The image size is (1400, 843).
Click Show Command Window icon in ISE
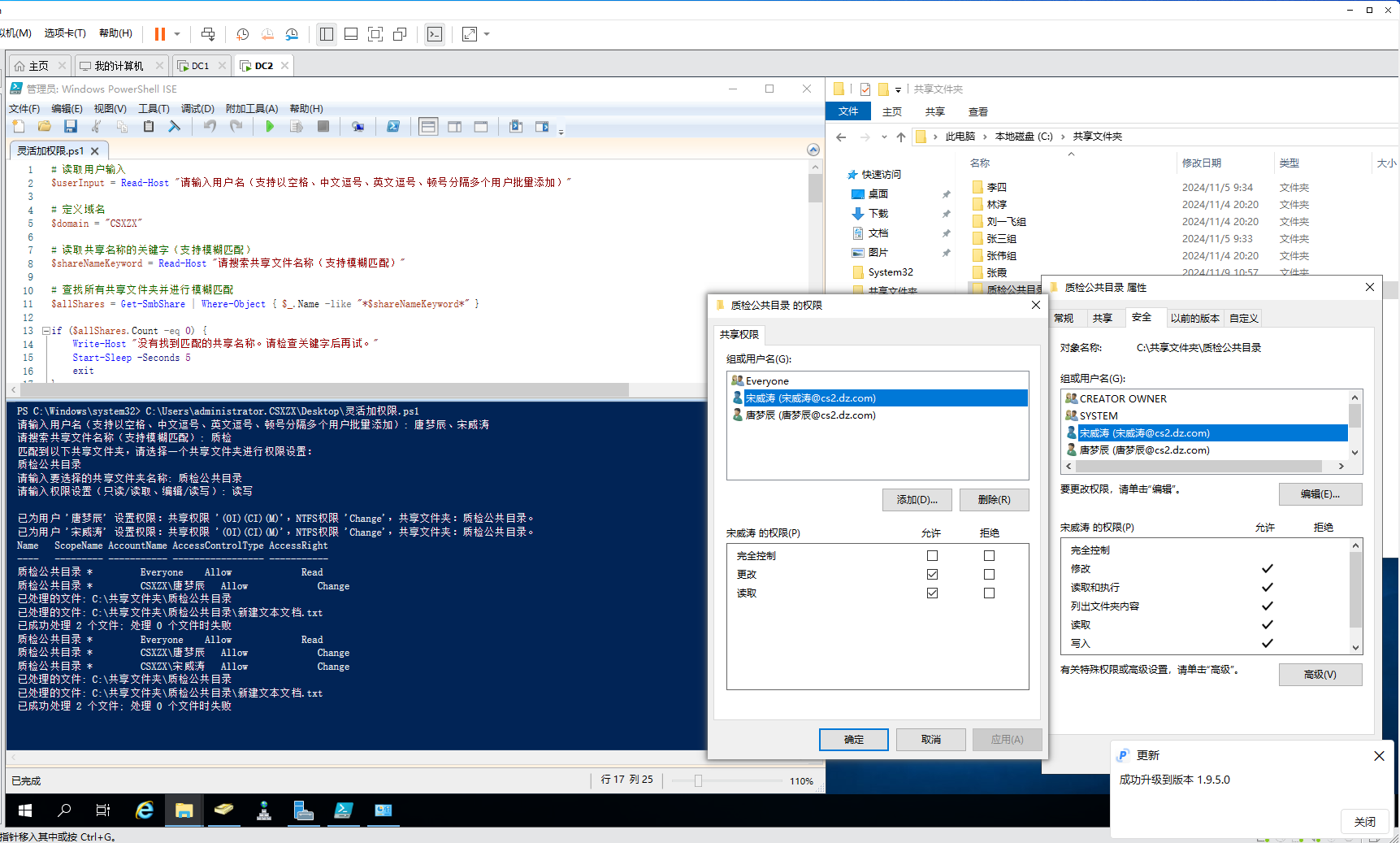coord(516,127)
